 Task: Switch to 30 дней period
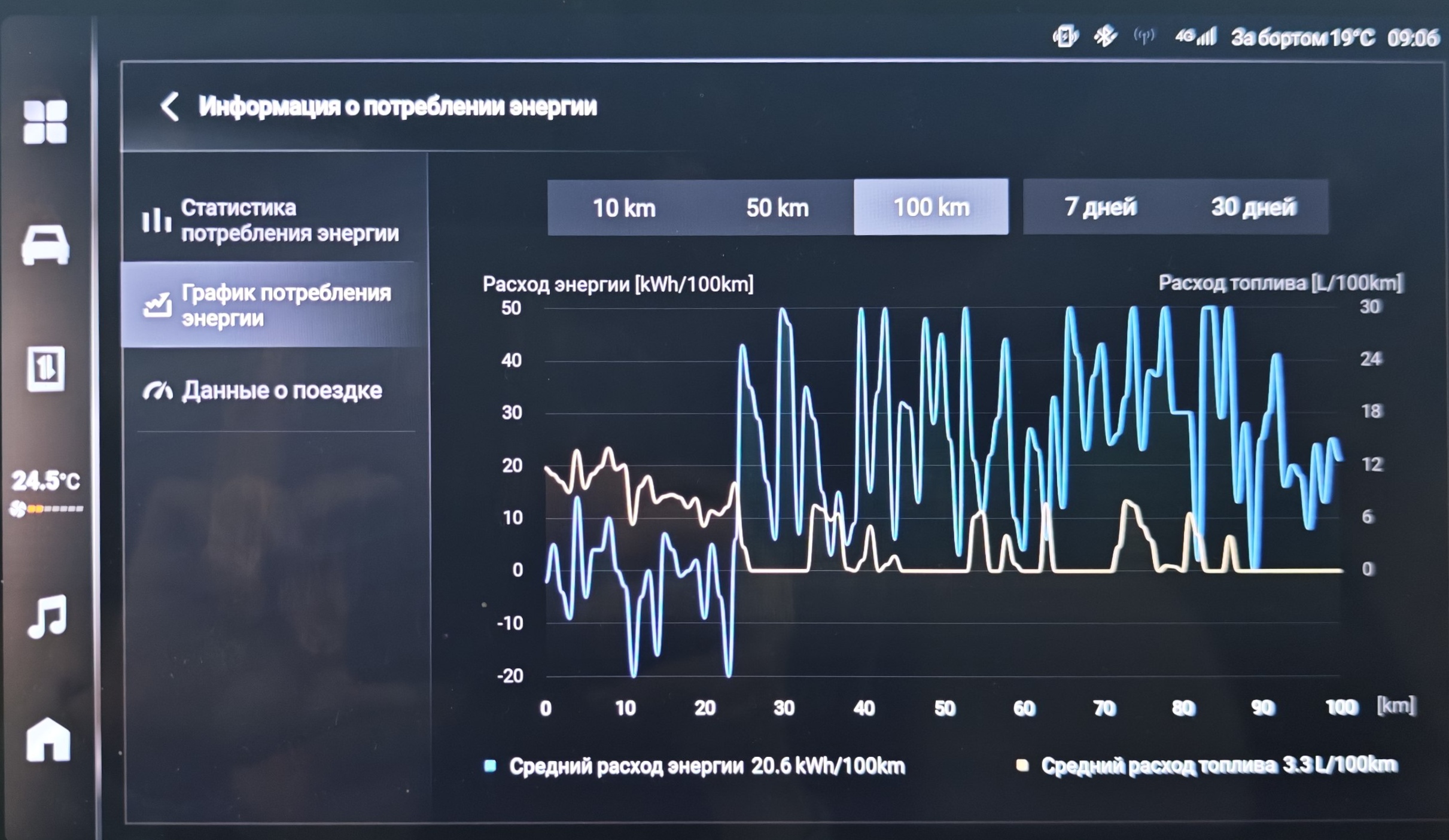1253,207
